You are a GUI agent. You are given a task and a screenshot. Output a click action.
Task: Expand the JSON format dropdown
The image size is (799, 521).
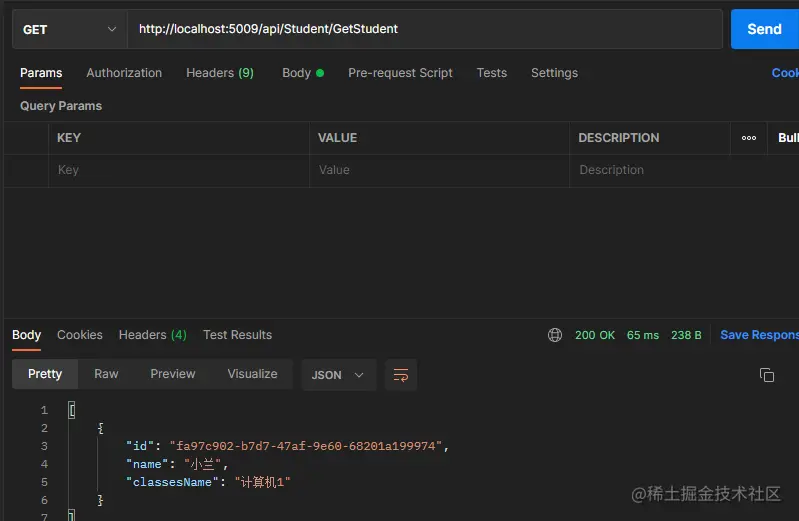pyautogui.click(x=338, y=375)
